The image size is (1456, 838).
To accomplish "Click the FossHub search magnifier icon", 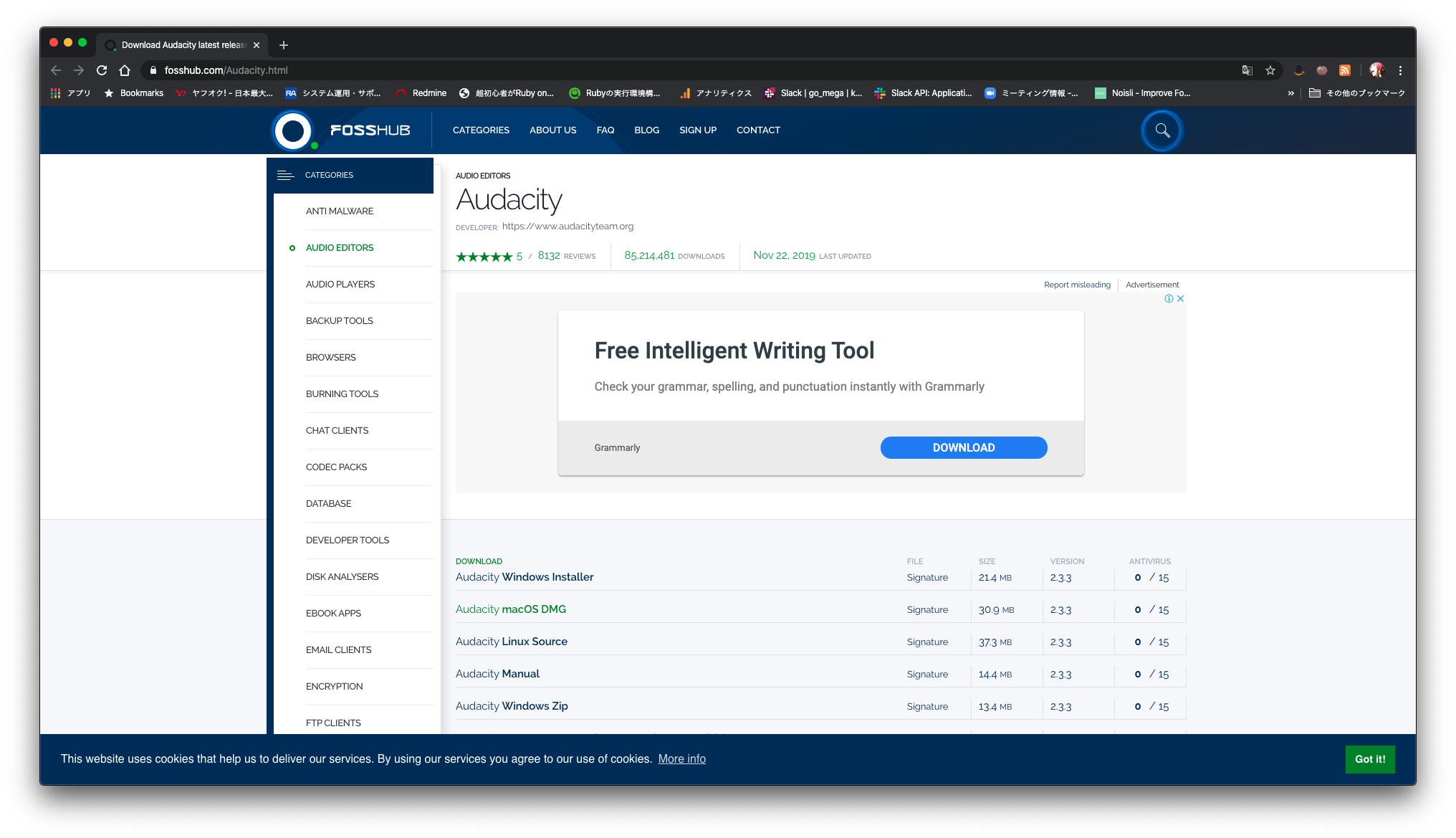I will click(x=1162, y=130).
